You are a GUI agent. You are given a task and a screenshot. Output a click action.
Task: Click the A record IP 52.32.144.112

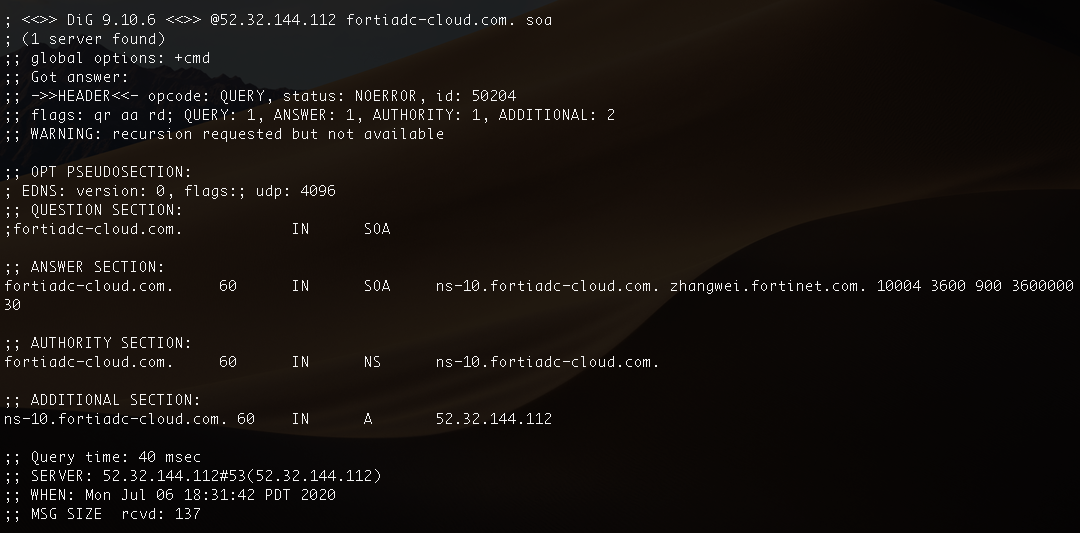click(x=493, y=419)
